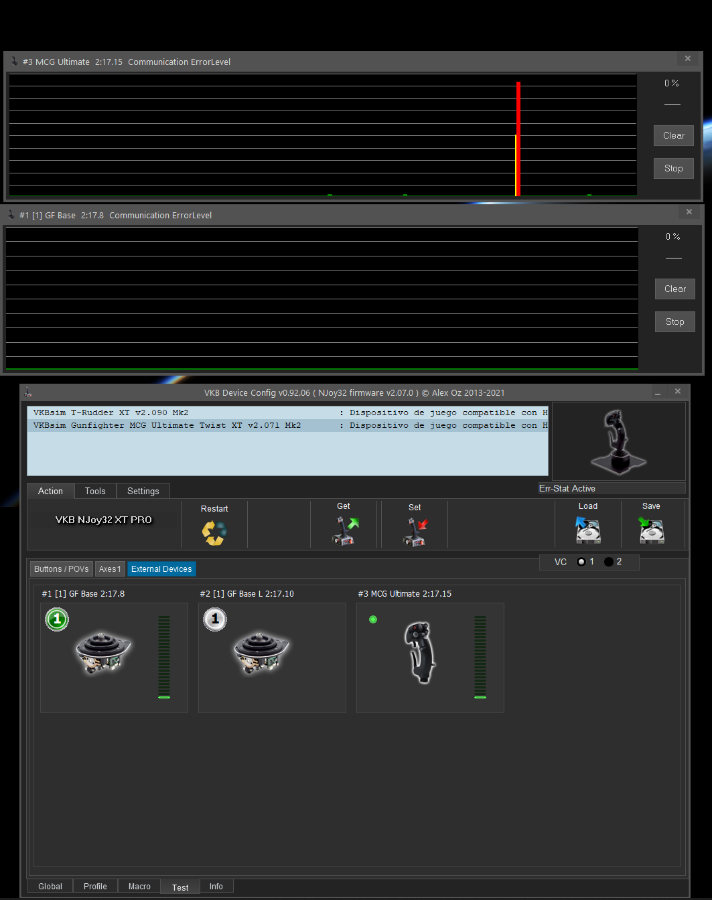The width and height of the screenshot is (712, 900).
Task: Open the Tools tab
Action: (95, 491)
